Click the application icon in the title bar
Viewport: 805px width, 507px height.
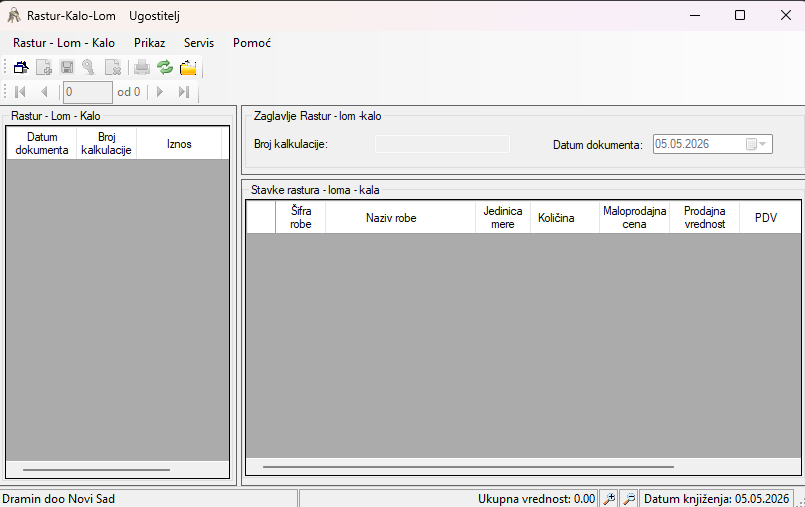point(14,15)
